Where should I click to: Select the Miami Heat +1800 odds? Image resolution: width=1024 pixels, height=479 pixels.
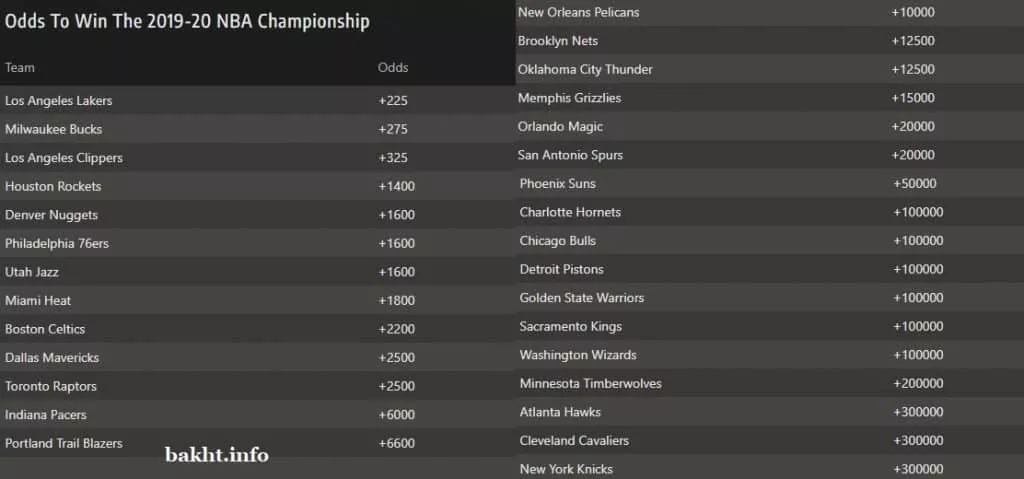point(396,300)
